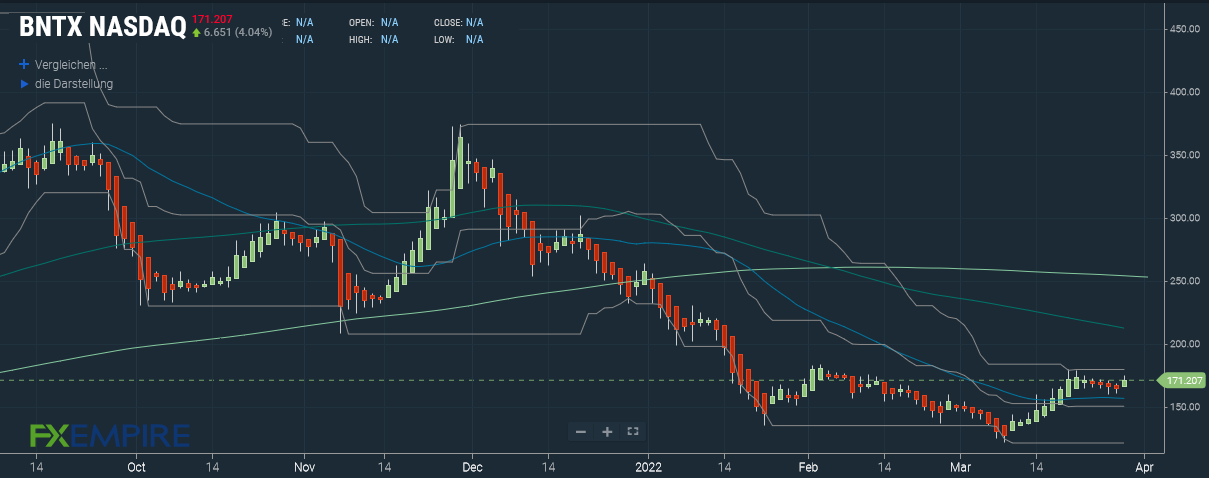
Task: Click the Apr date axis label
Action: pos(1146,466)
